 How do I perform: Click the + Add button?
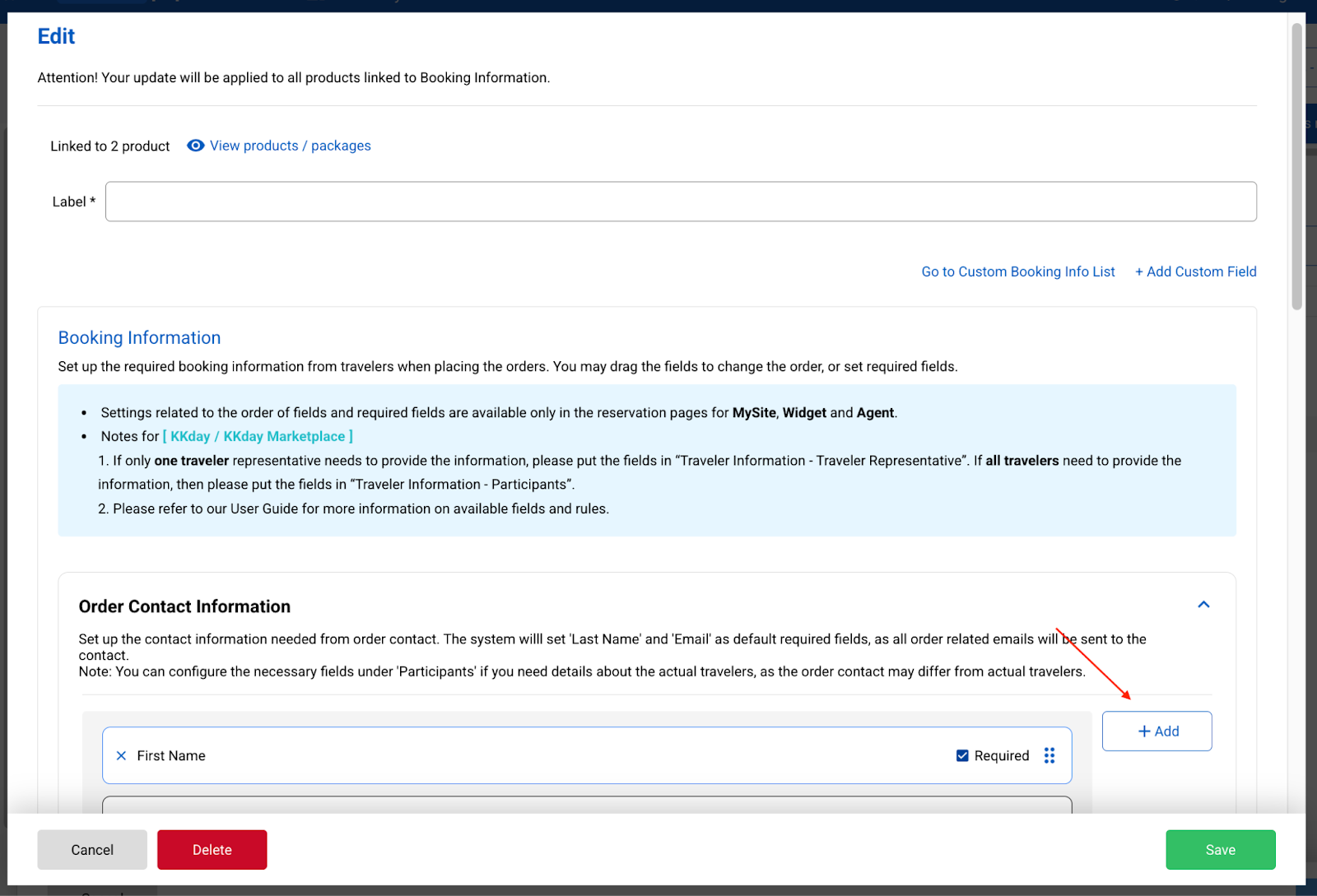click(1157, 731)
